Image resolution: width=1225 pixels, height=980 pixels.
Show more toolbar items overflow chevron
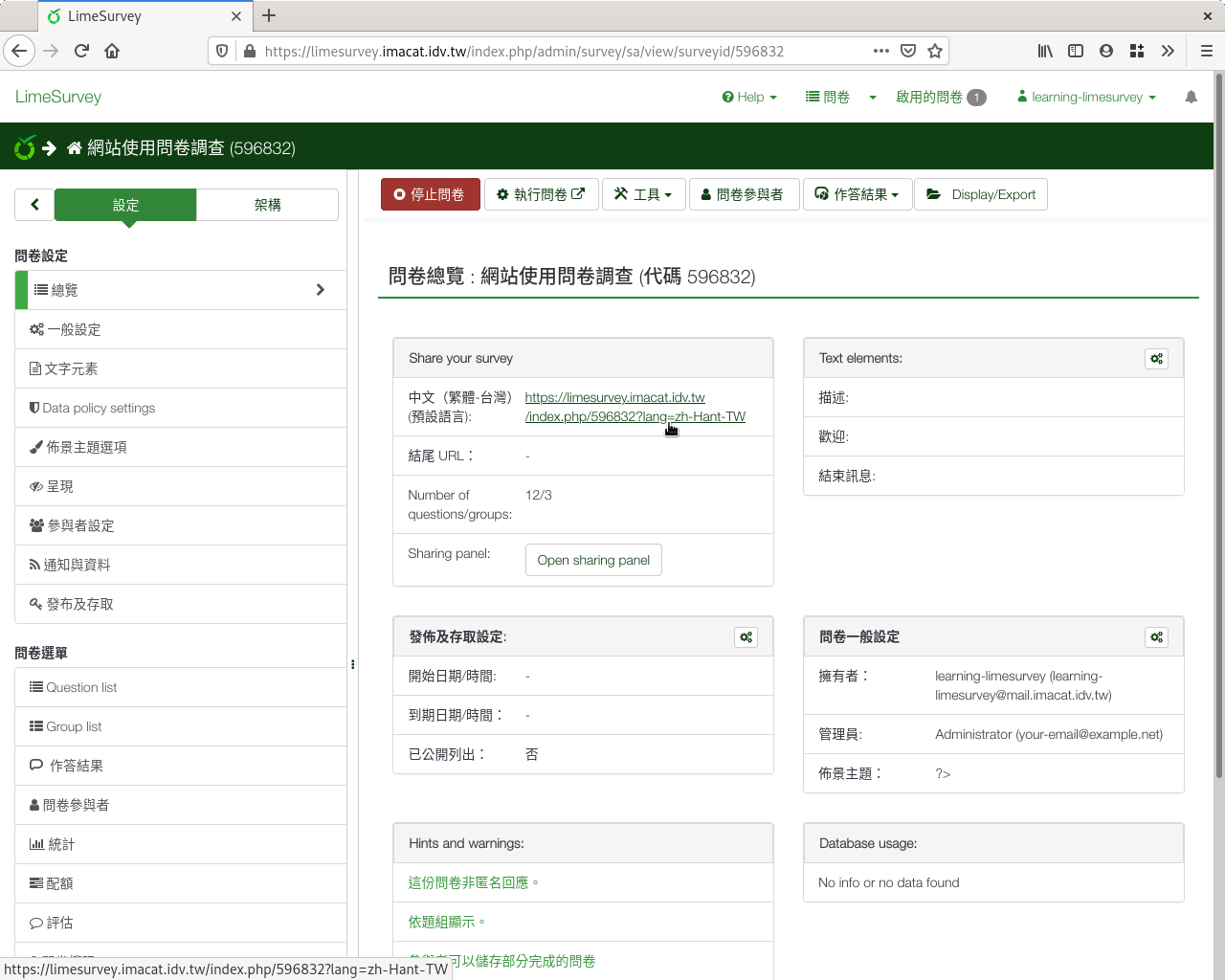1168,51
